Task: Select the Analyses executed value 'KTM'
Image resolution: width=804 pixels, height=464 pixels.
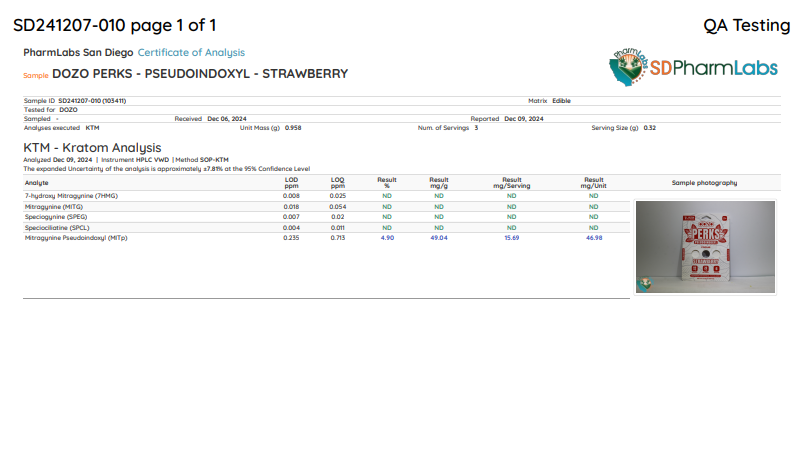Action: [x=92, y=128]
